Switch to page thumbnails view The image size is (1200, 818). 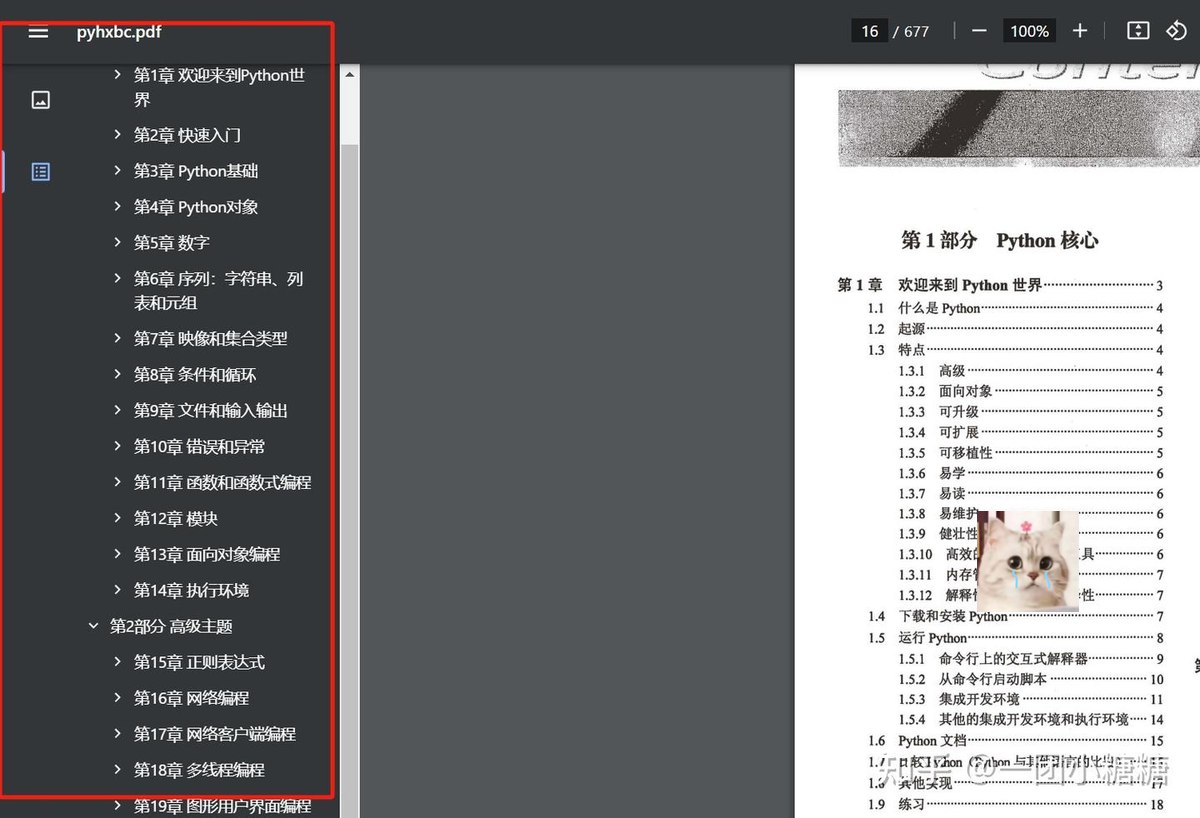(39, 99)
